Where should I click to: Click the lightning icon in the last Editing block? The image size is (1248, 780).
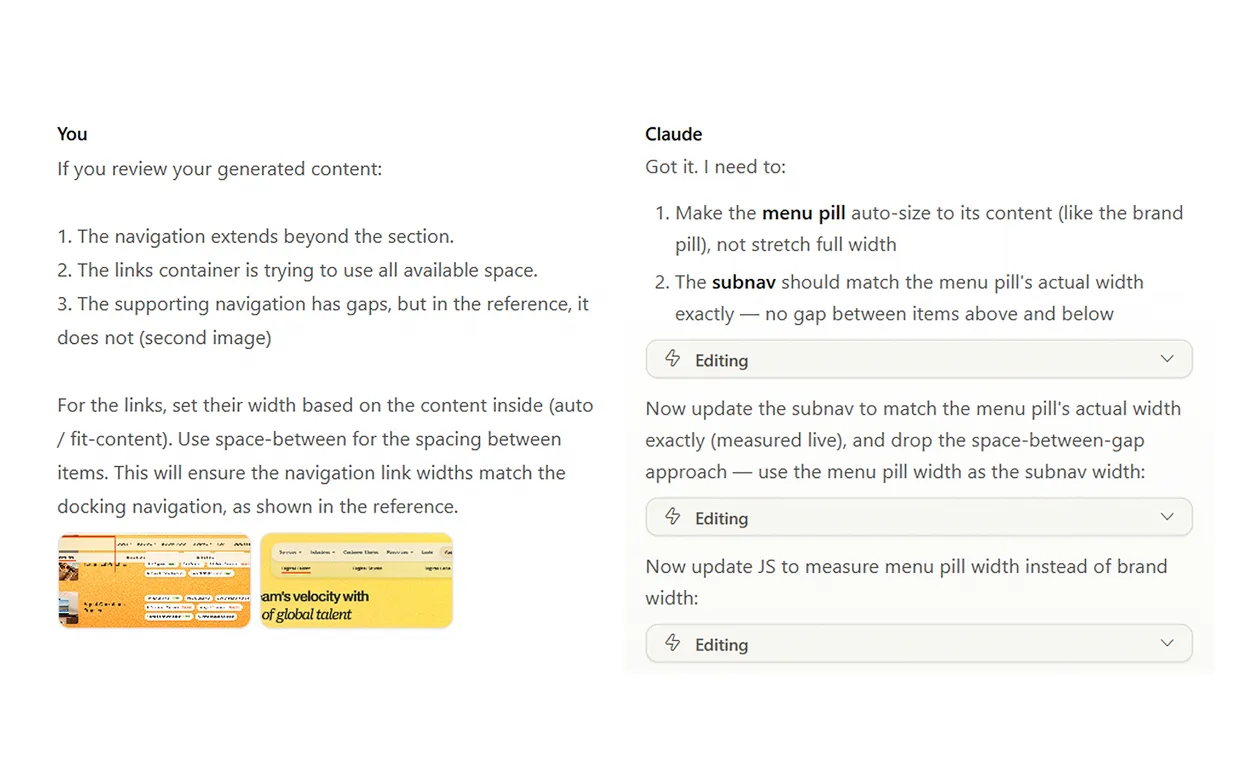[x=673, y=643]
